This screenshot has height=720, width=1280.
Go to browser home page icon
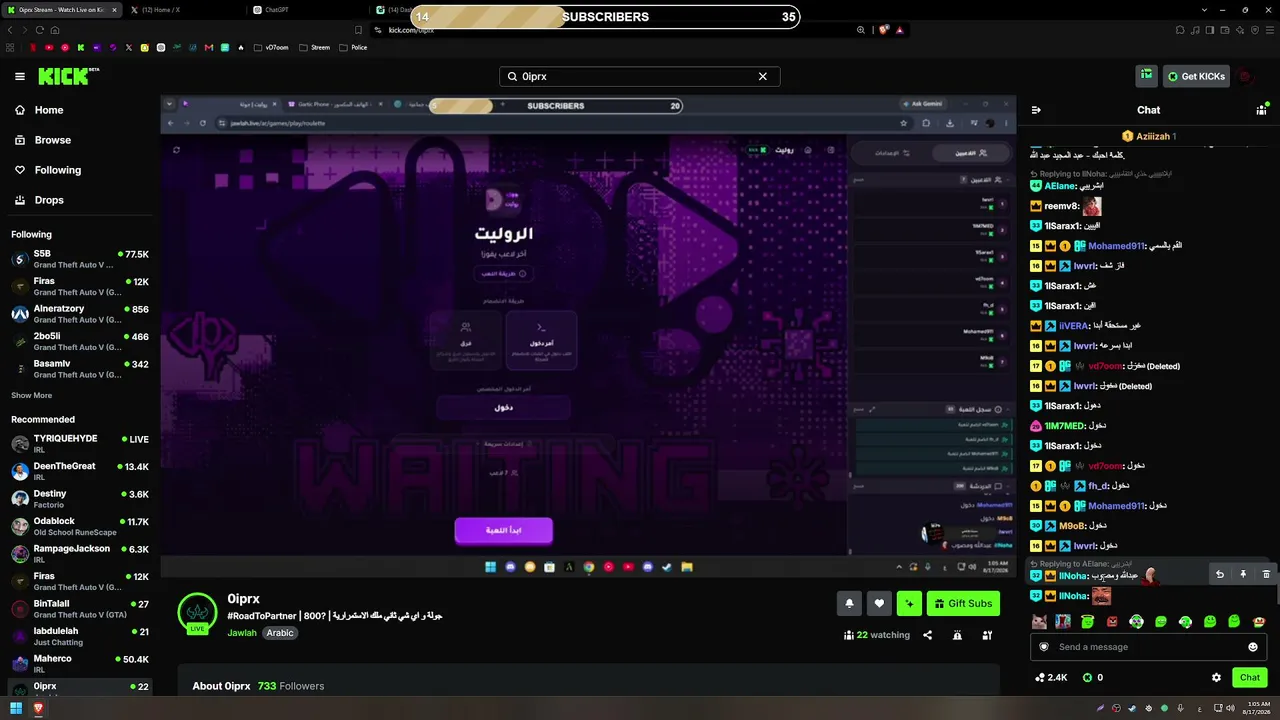(x=55, y=30)
